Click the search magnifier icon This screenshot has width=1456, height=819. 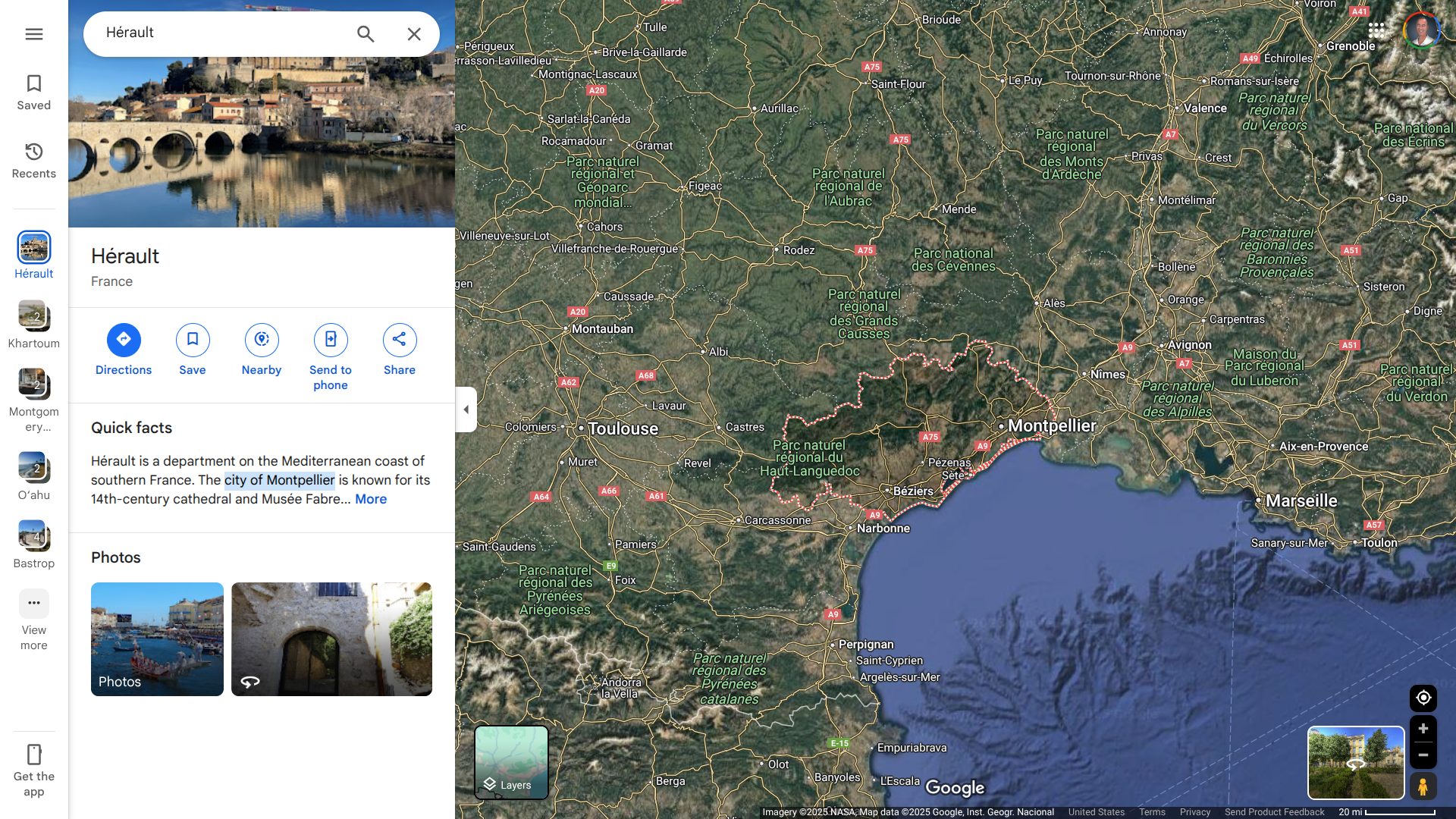coord(366,34)
